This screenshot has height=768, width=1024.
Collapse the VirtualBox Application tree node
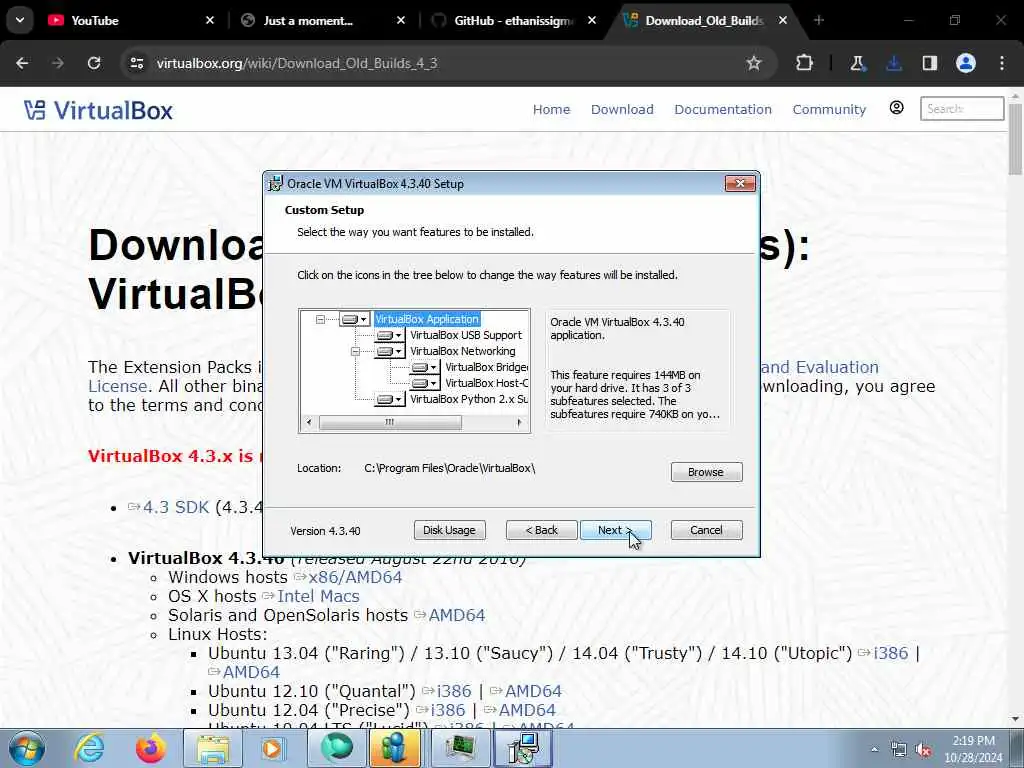pos(320,319)
